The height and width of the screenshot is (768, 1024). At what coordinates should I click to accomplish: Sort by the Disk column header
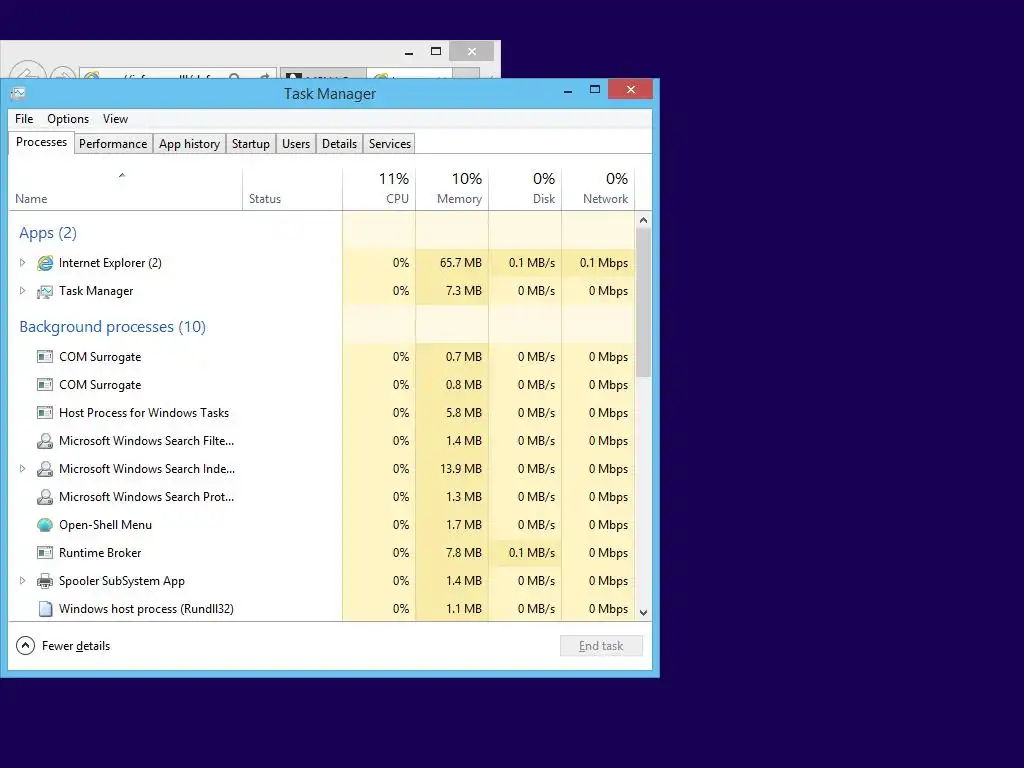pyautogui.click(x=525, y=189)
